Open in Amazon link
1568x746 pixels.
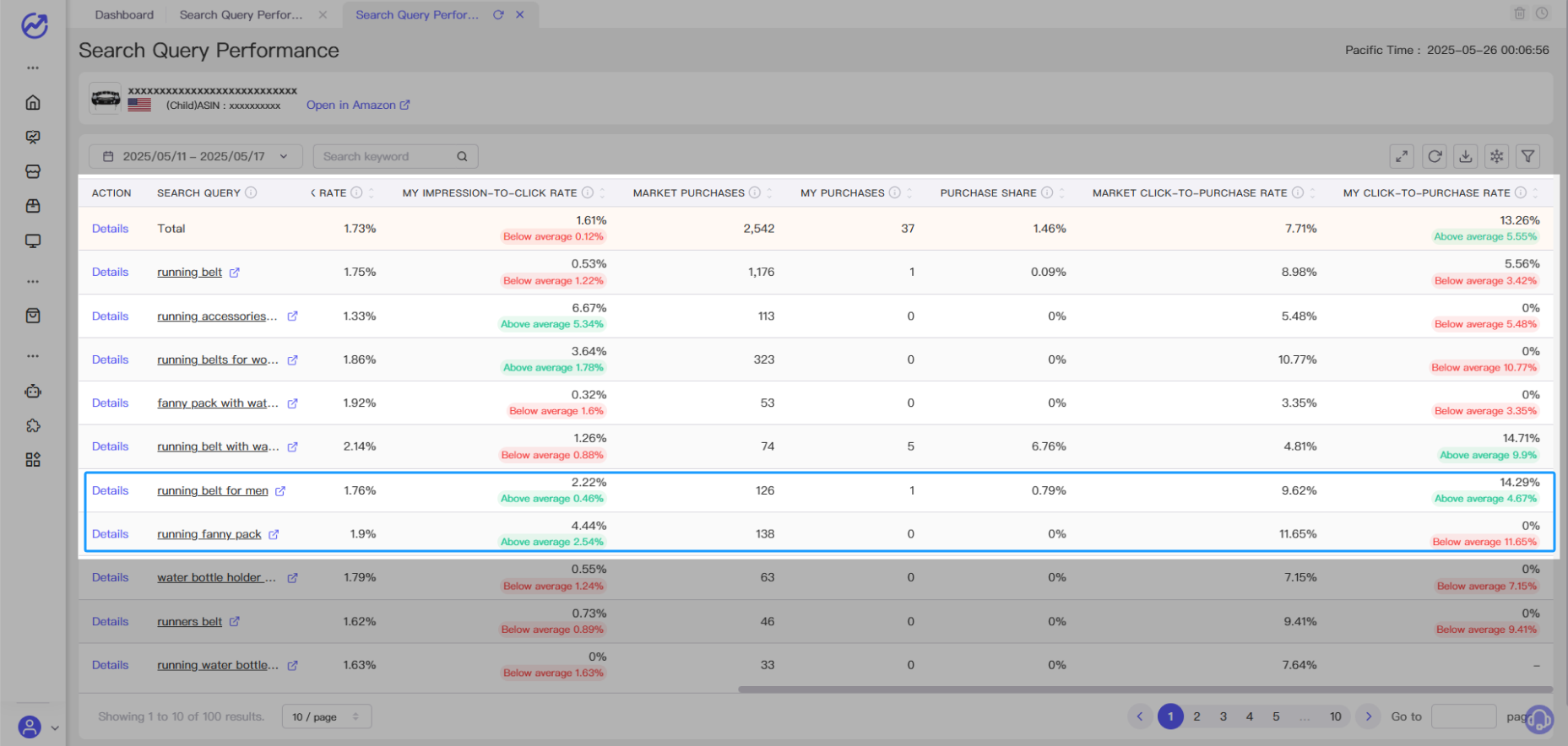click(358, 105)
